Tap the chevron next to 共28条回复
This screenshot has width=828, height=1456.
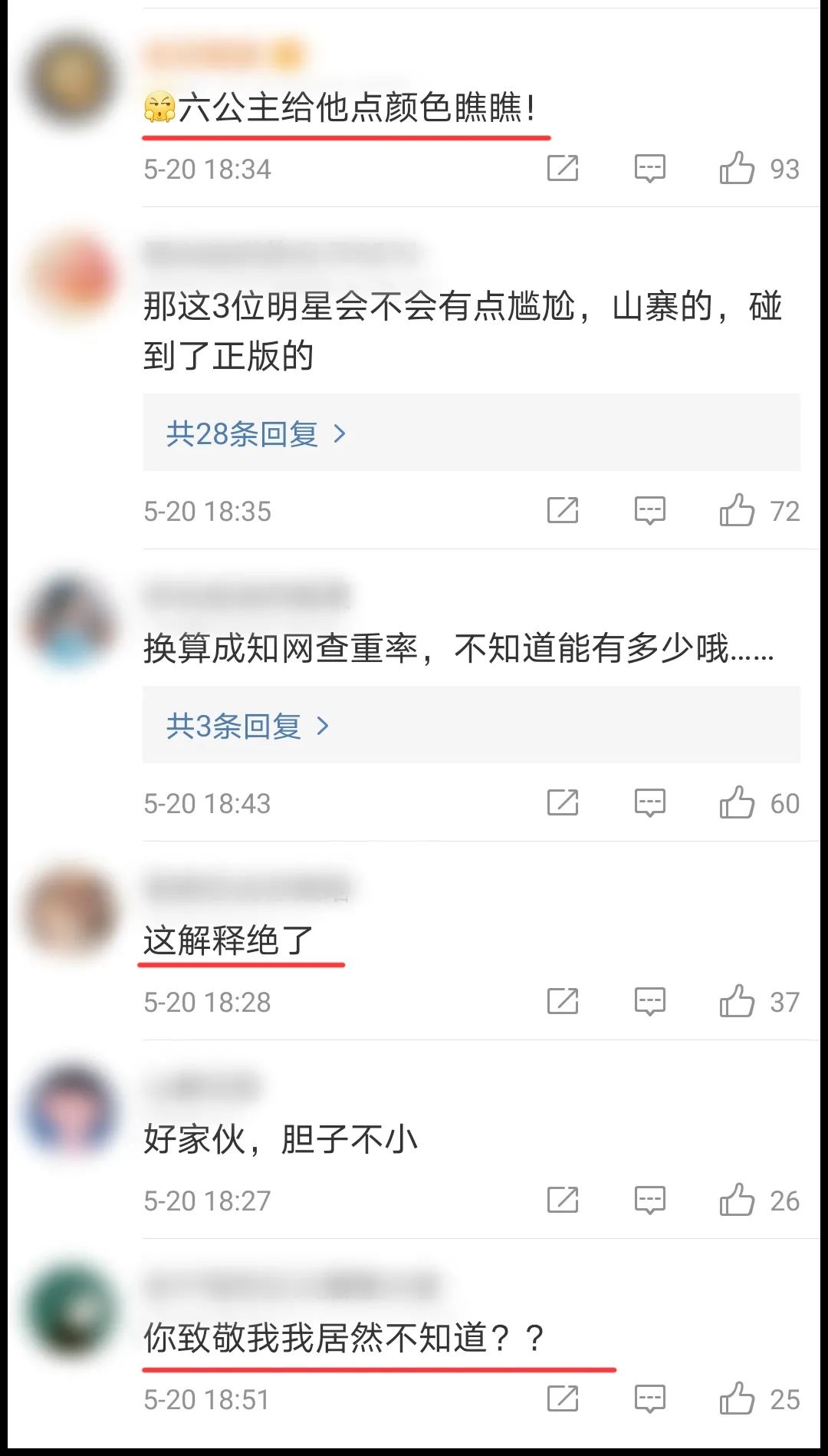[340, 434]
